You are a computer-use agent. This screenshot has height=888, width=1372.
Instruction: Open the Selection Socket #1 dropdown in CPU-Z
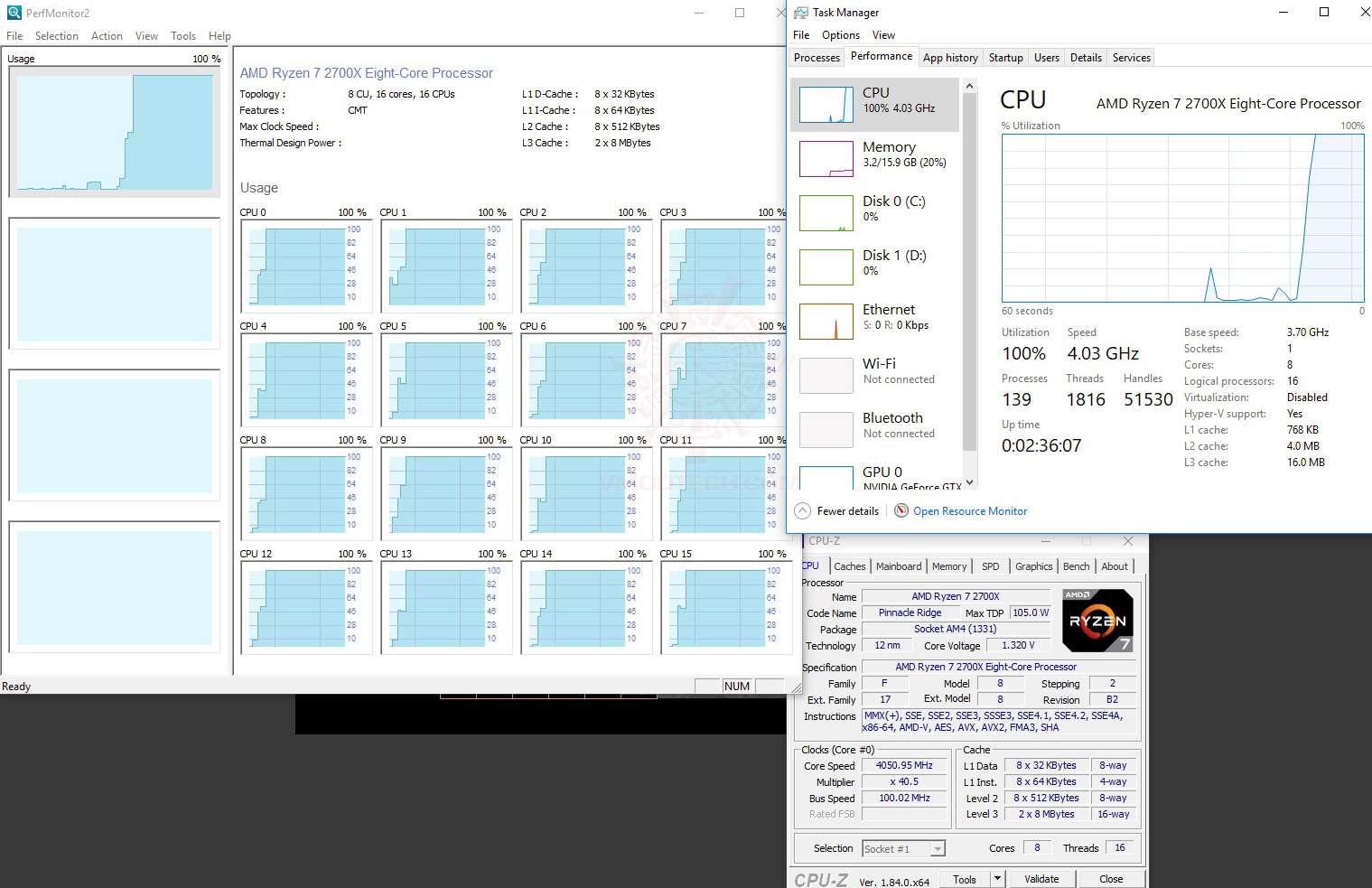point(903,849)
